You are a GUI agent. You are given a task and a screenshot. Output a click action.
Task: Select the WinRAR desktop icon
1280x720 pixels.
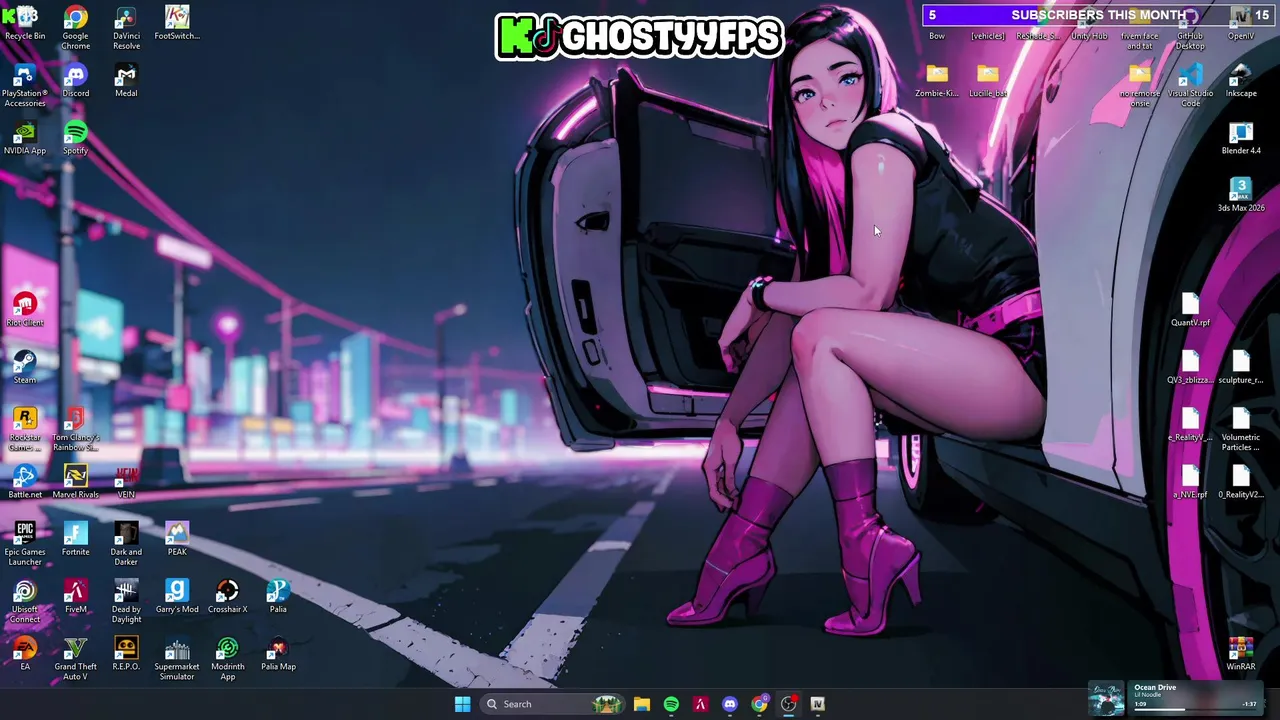(x=1241, y=654)
